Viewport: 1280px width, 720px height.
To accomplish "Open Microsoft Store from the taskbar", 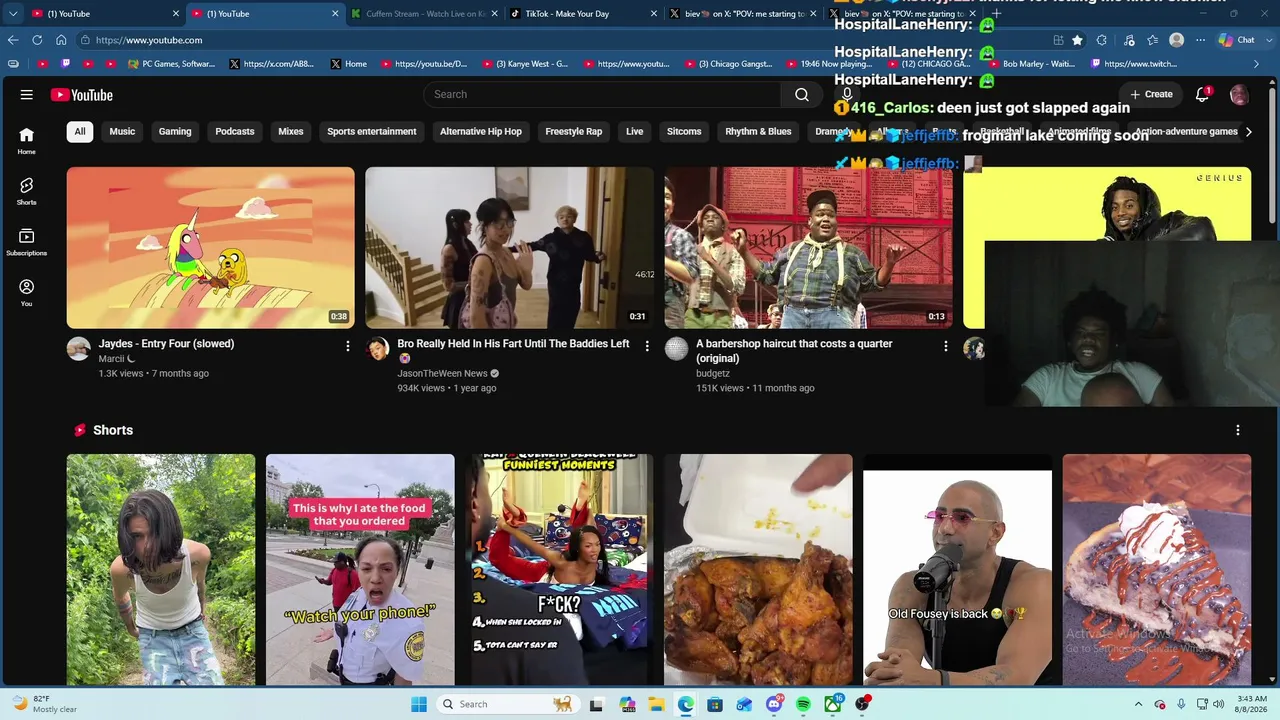I will [715, 704].
